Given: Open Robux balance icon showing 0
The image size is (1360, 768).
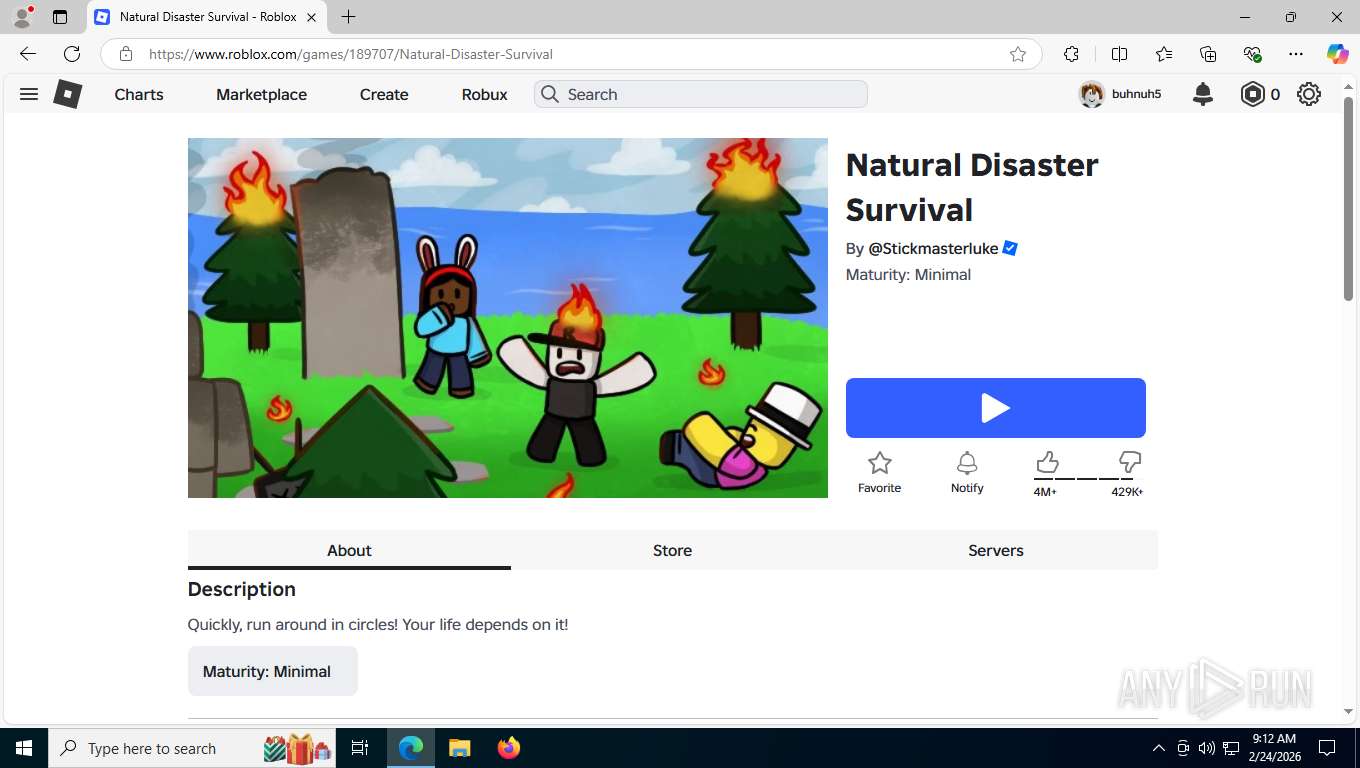Looking at the screenshot, I should [x=1253, y=94].
